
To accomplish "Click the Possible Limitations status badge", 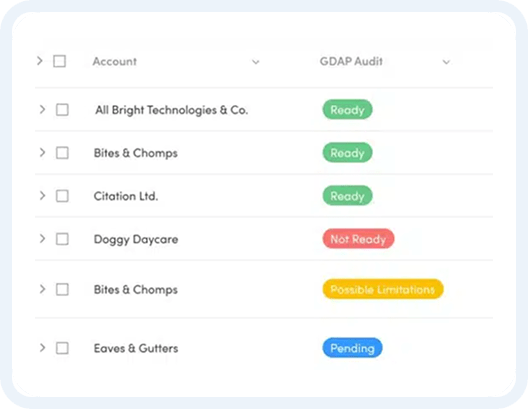I will pos(383,289).
